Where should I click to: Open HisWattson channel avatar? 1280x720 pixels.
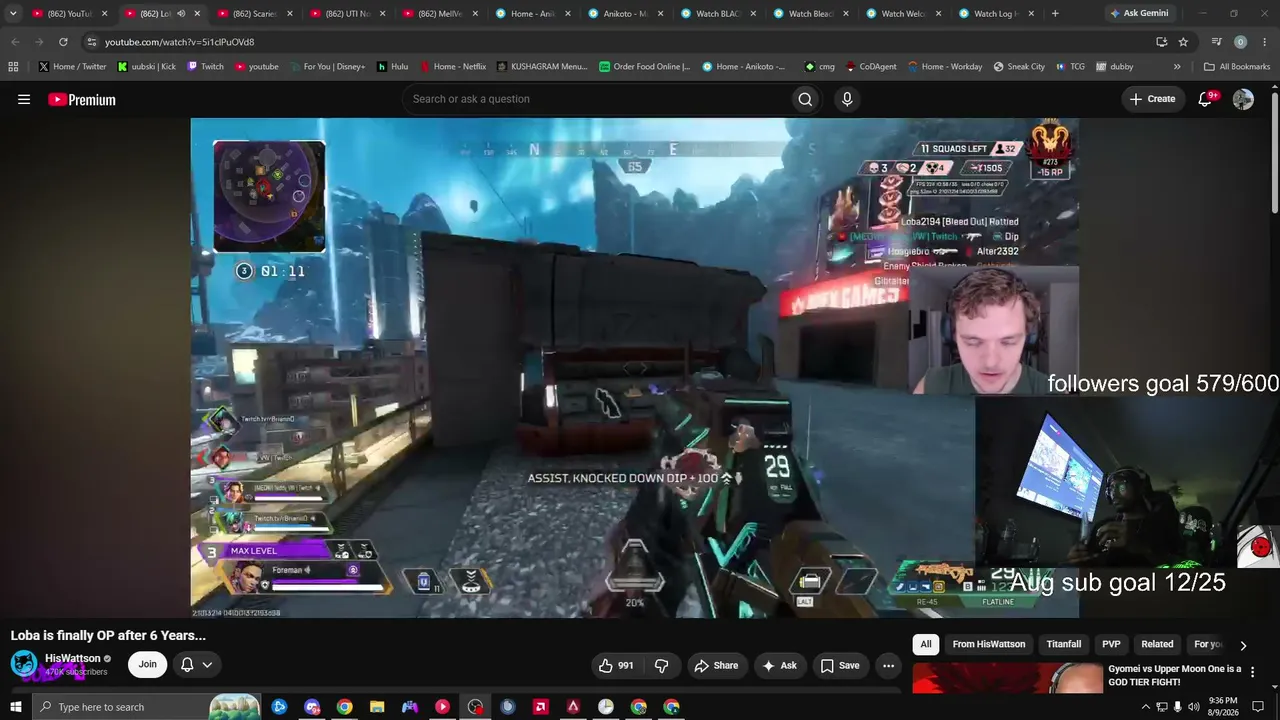coord(24,664)
